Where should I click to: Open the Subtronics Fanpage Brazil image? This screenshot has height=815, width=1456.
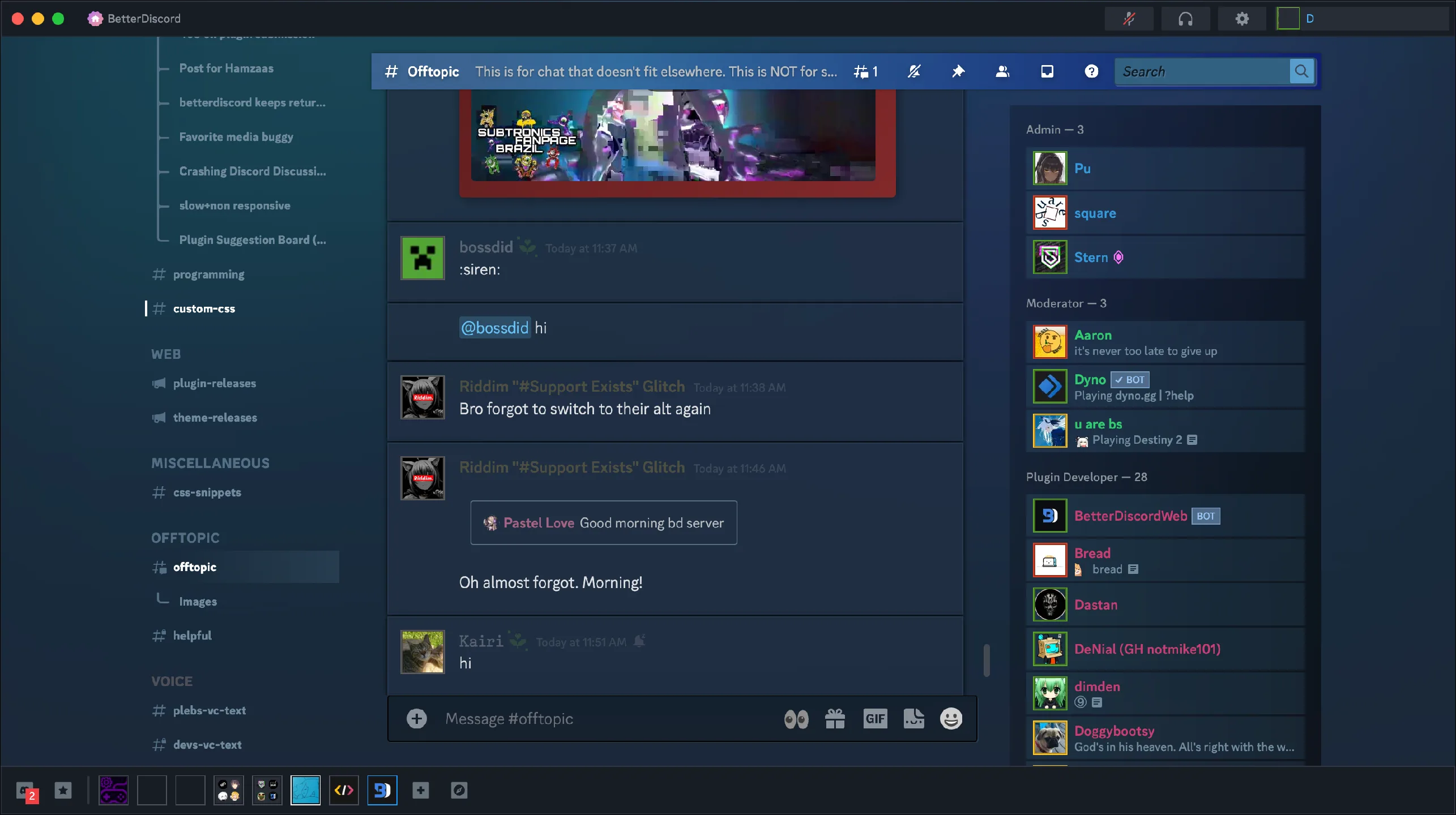tap(673, 136)
